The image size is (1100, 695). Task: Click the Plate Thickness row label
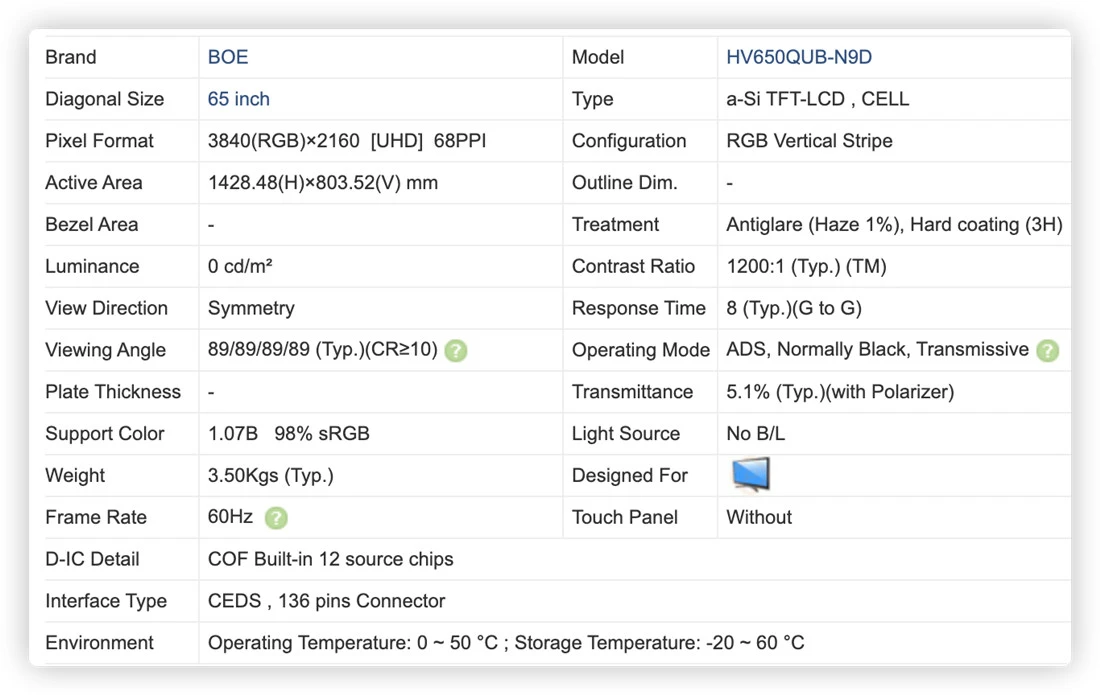(x=113, y=392)
